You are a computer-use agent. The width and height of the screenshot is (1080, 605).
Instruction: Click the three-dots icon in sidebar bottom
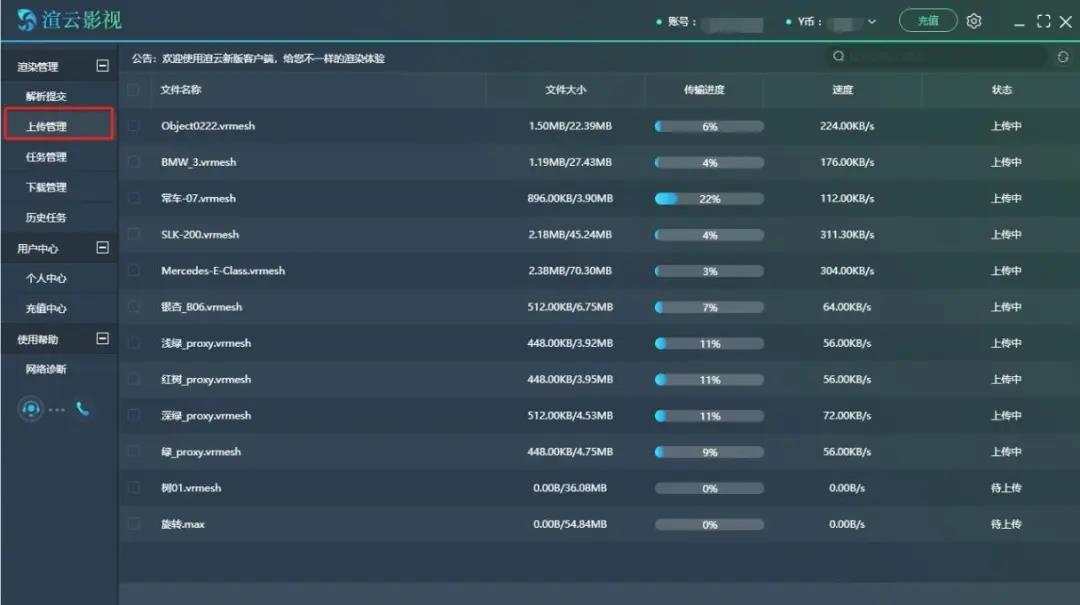tap(57, 410)
